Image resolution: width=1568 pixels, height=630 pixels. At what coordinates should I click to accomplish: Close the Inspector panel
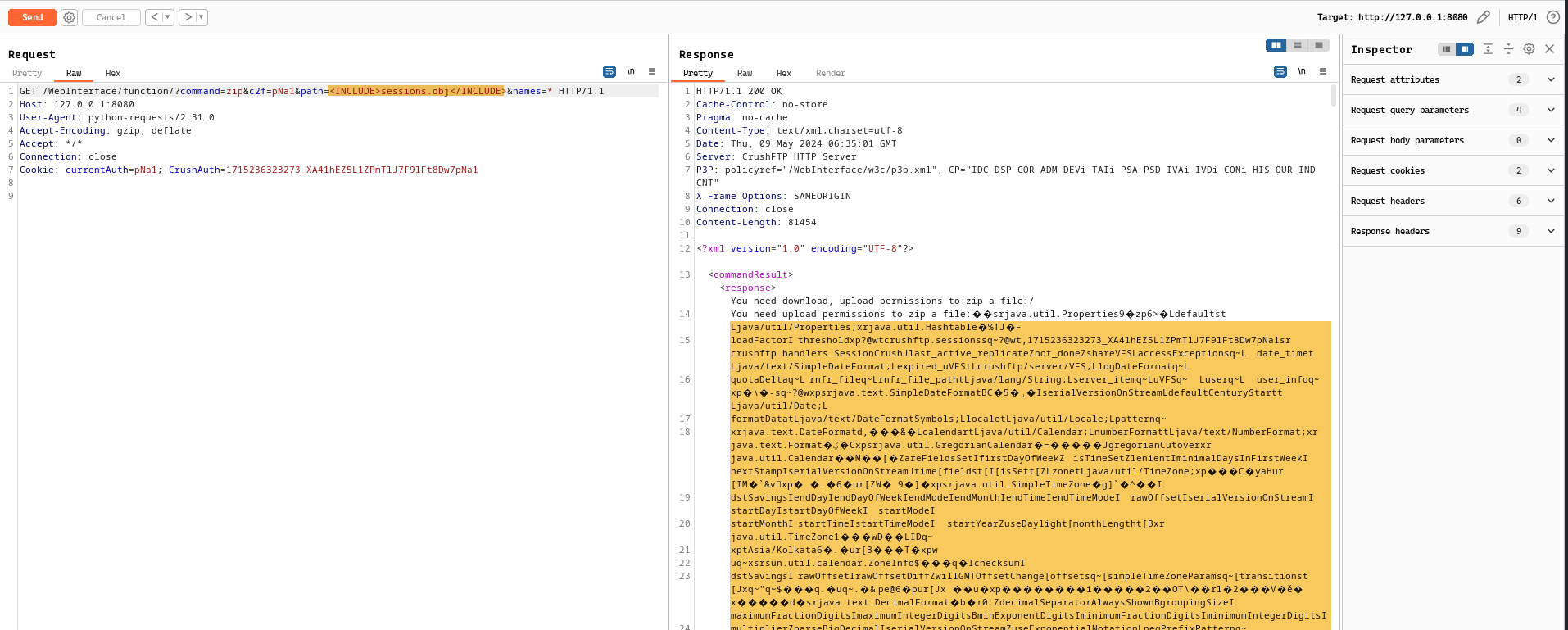(1550, 49)
